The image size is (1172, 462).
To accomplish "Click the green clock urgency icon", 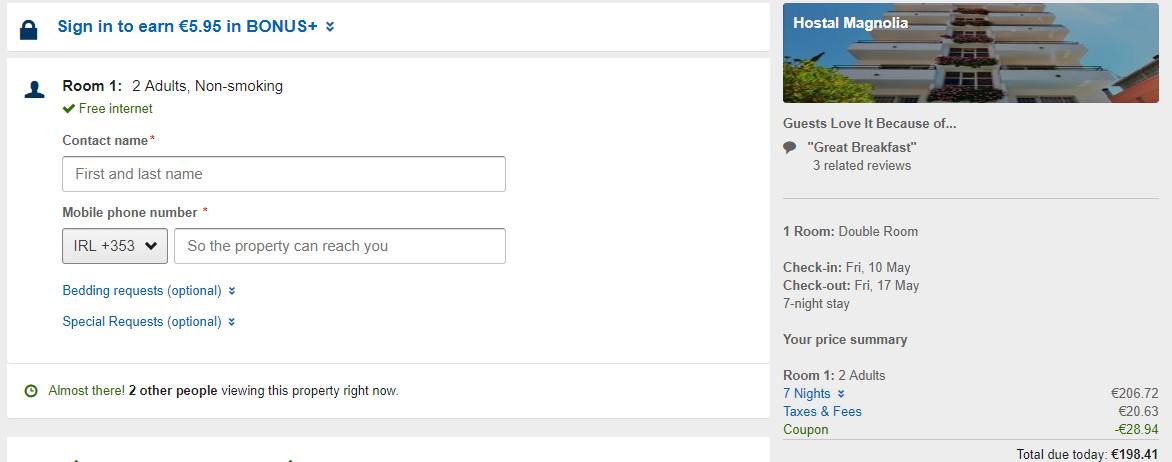I will pos(31,391).
